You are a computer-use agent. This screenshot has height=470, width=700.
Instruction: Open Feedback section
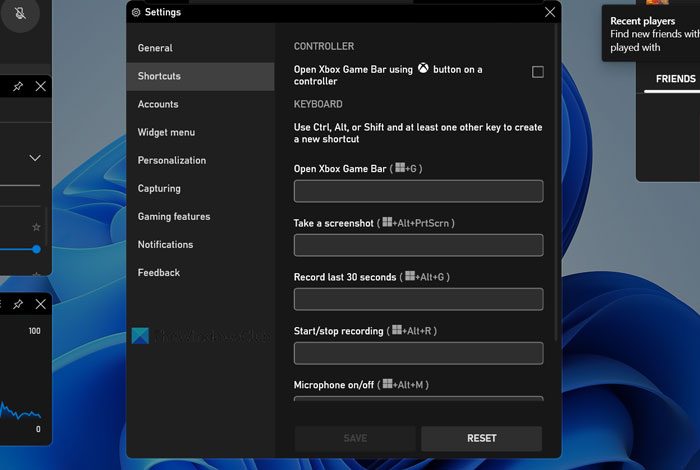click(200, 273)
